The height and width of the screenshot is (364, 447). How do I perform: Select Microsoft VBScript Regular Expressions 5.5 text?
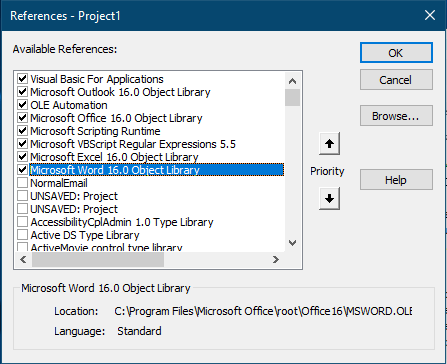133,144
